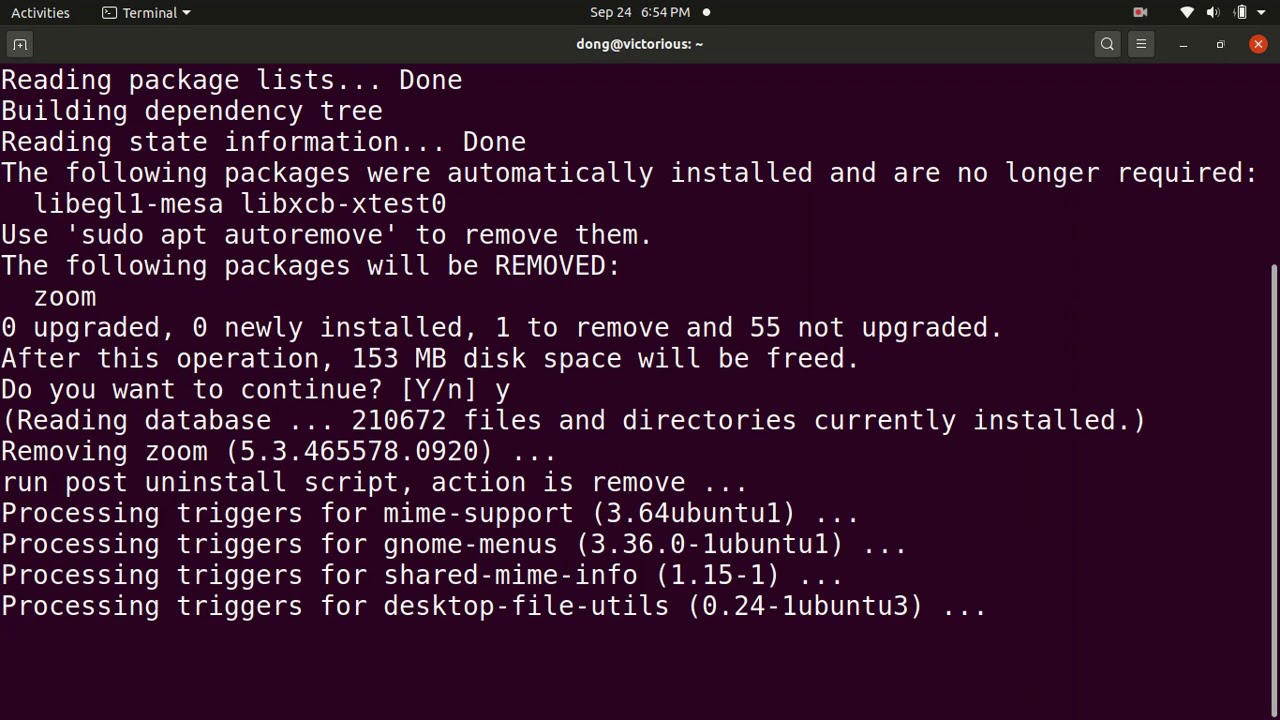
Task: Click the word REMOVED in terminal output
Action: 556,266
